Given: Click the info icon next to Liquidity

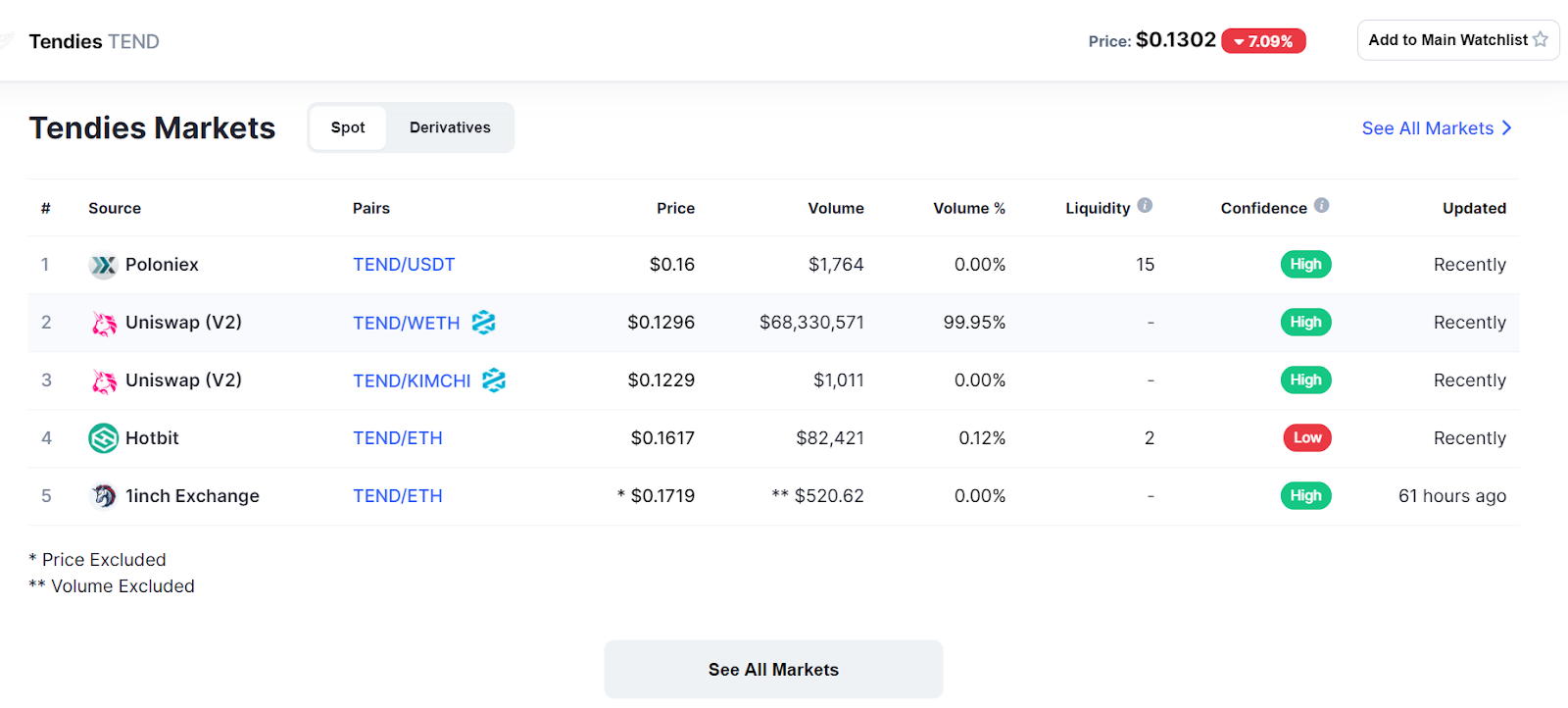Looking at the screenshot, I should 1145,206.
